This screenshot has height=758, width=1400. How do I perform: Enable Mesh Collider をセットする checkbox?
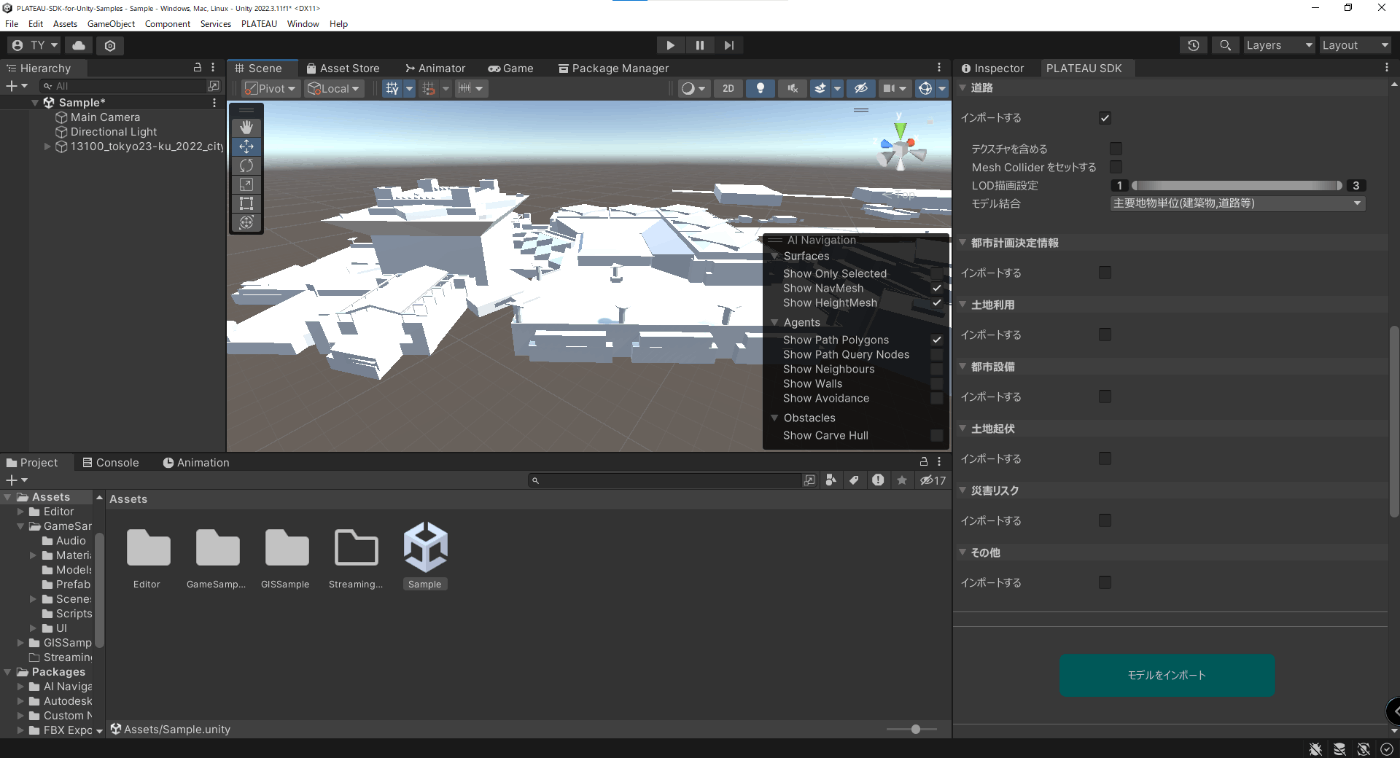click(1116, 167)
